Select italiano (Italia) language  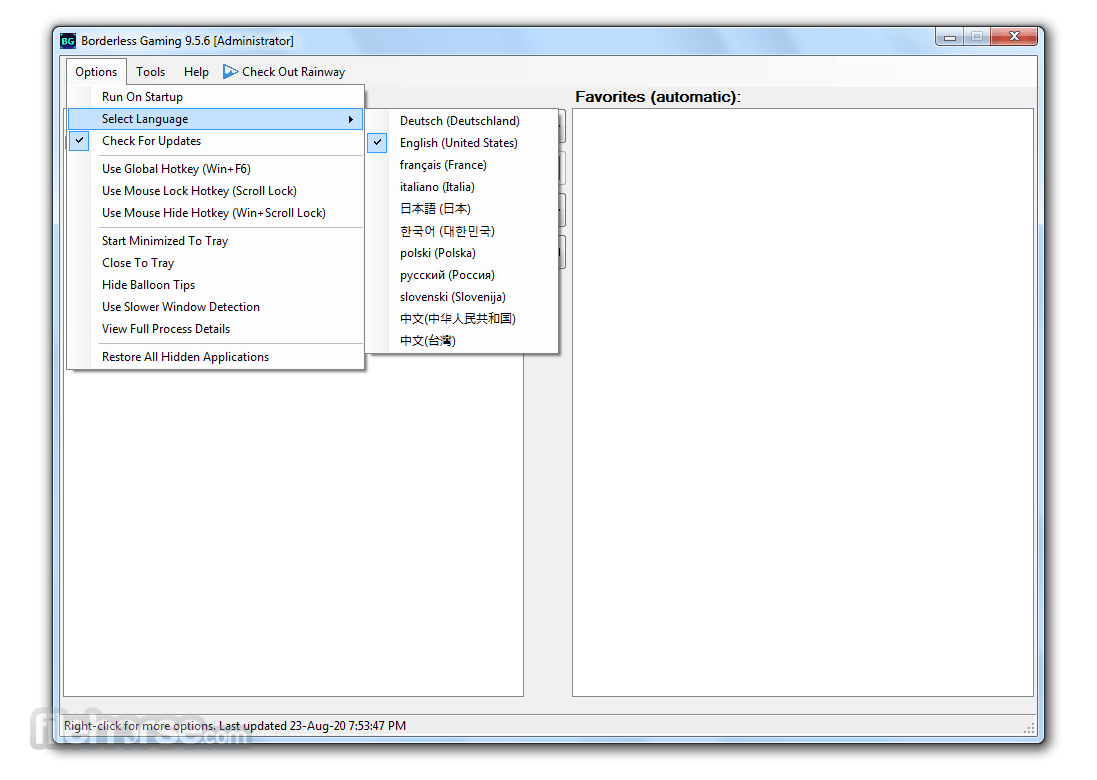pos(462,187)
